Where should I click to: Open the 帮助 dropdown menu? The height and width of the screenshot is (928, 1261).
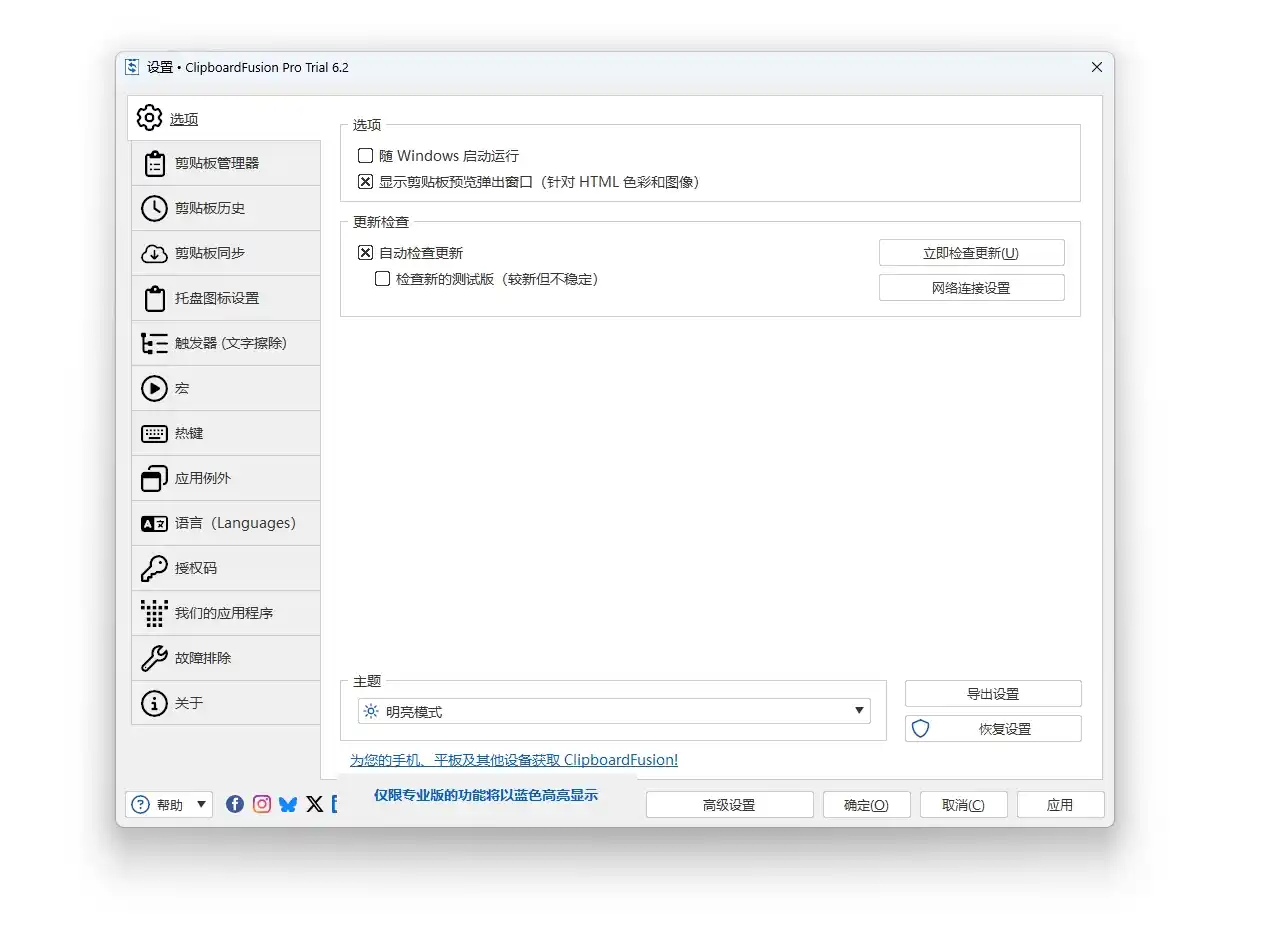pyautogui.click(x=169, y=804)
